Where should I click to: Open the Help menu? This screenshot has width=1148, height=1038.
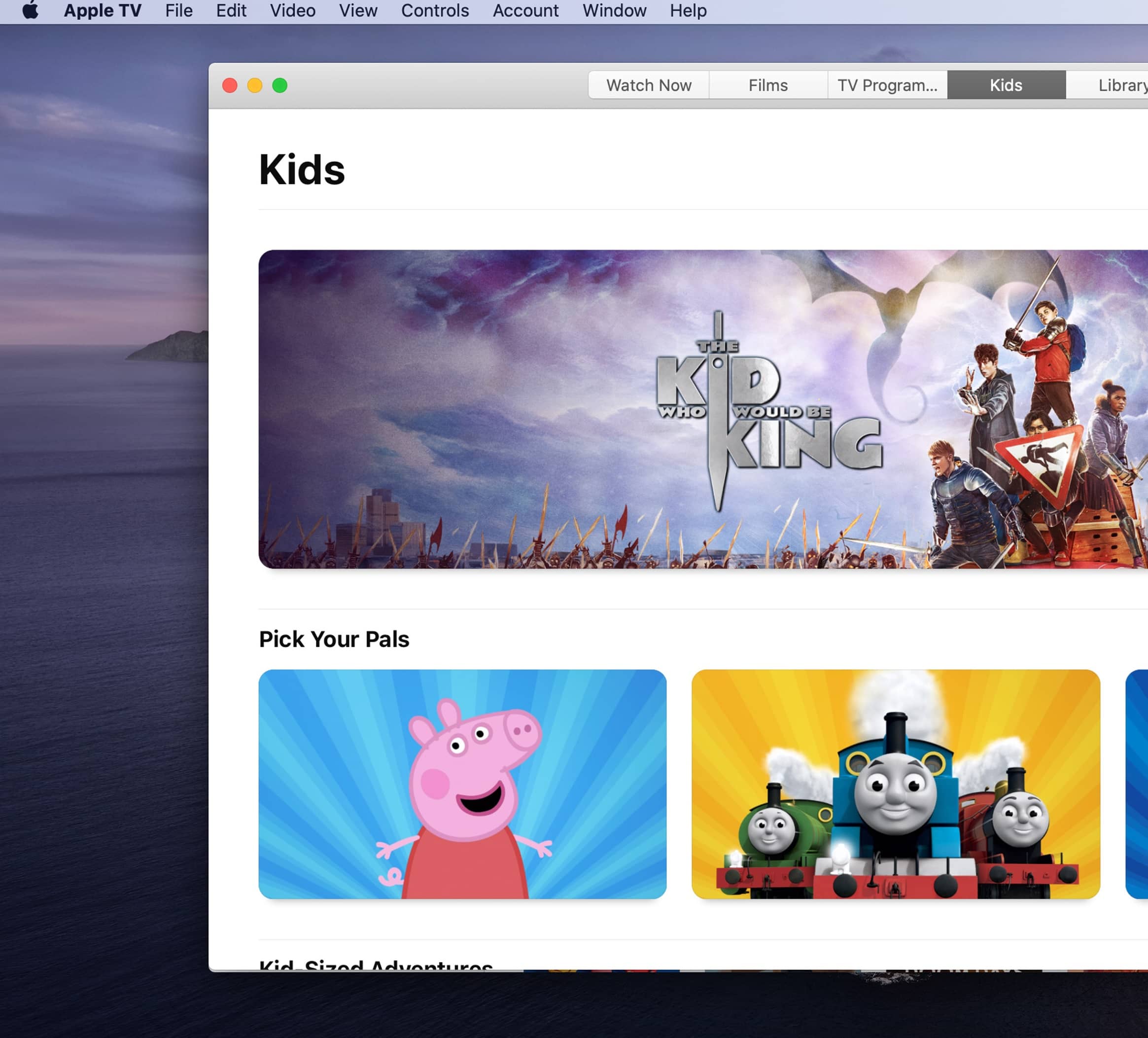pyautogui.click(x=688, y=10)
